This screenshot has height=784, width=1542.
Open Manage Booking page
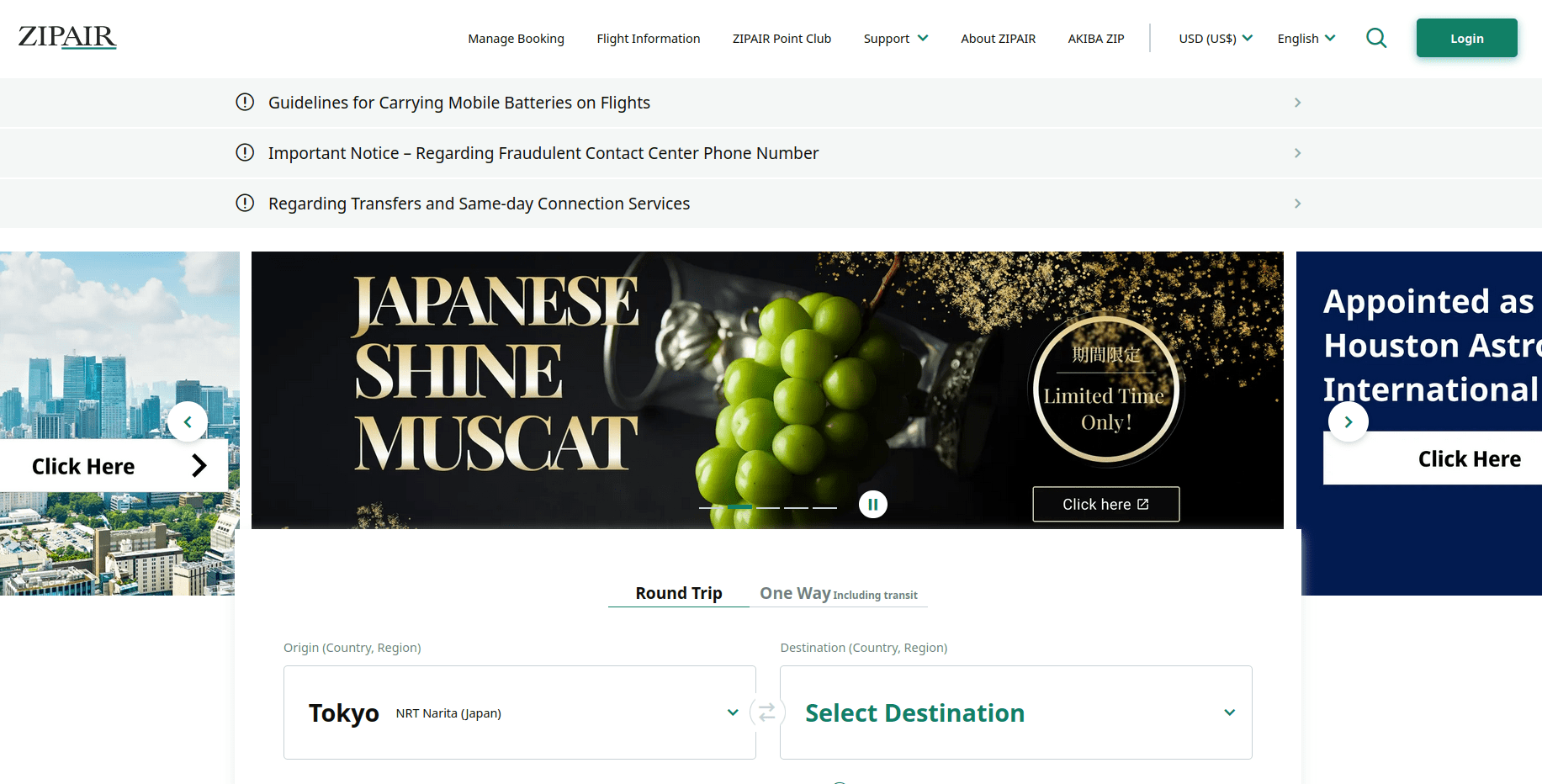pyautogui.click(x=516, y=39)
